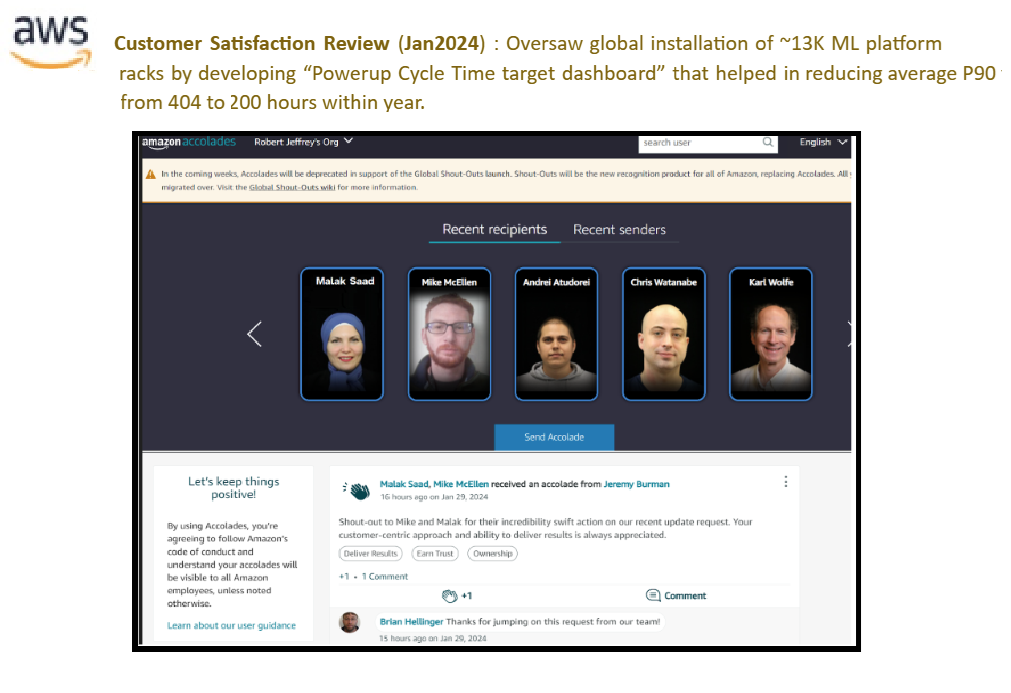
Task: Follow the Learn about our user guidance link
Action: (x=231, y=626)
